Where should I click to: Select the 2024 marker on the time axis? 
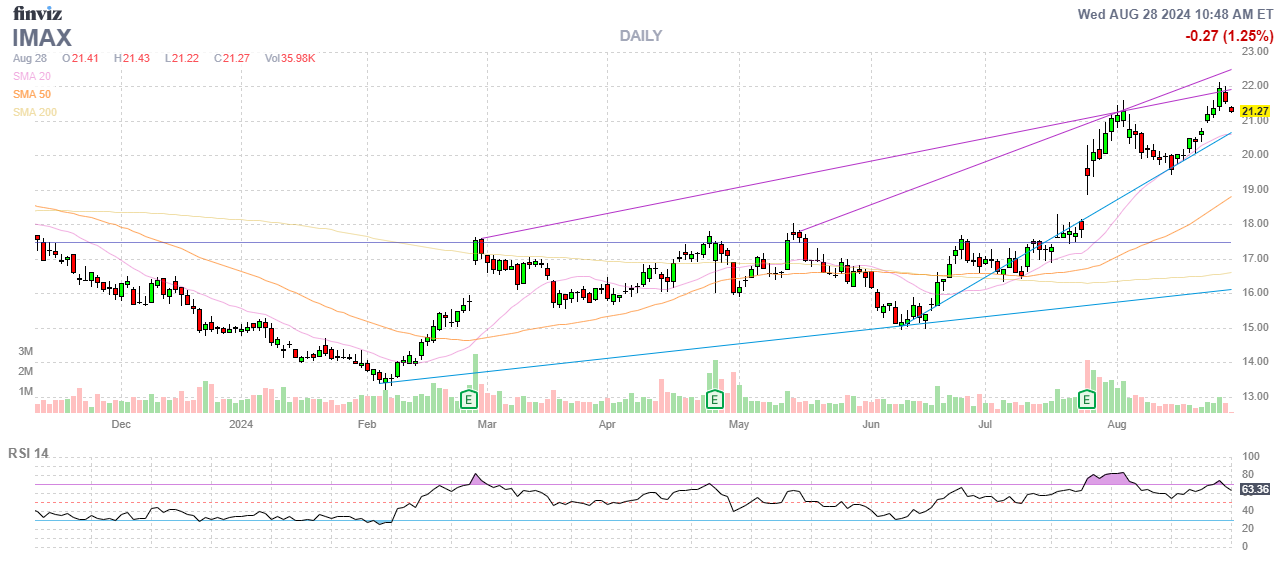pyautogui.click(x=241, y=424)
